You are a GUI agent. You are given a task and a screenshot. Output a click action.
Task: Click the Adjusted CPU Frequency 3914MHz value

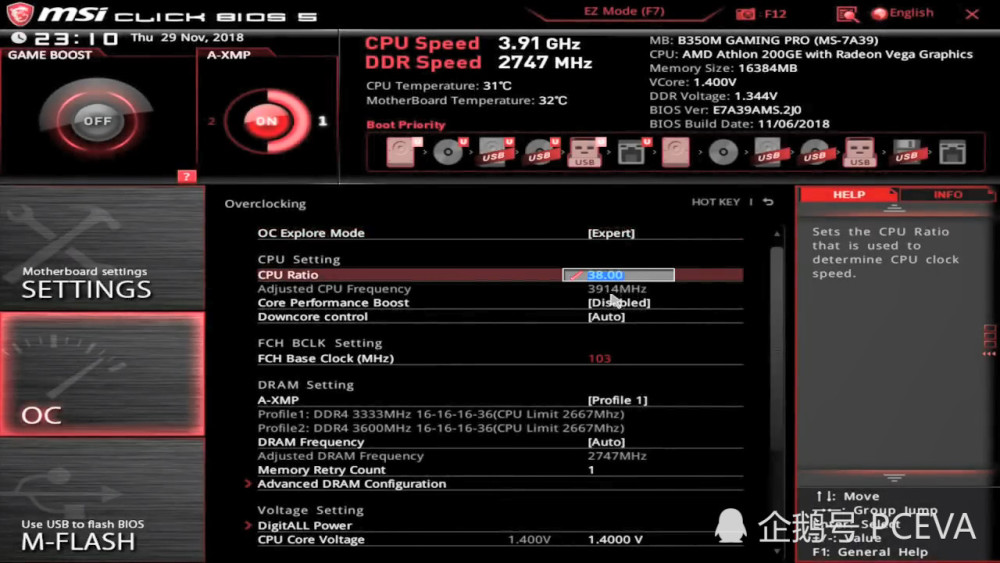[x=617, y=289]
